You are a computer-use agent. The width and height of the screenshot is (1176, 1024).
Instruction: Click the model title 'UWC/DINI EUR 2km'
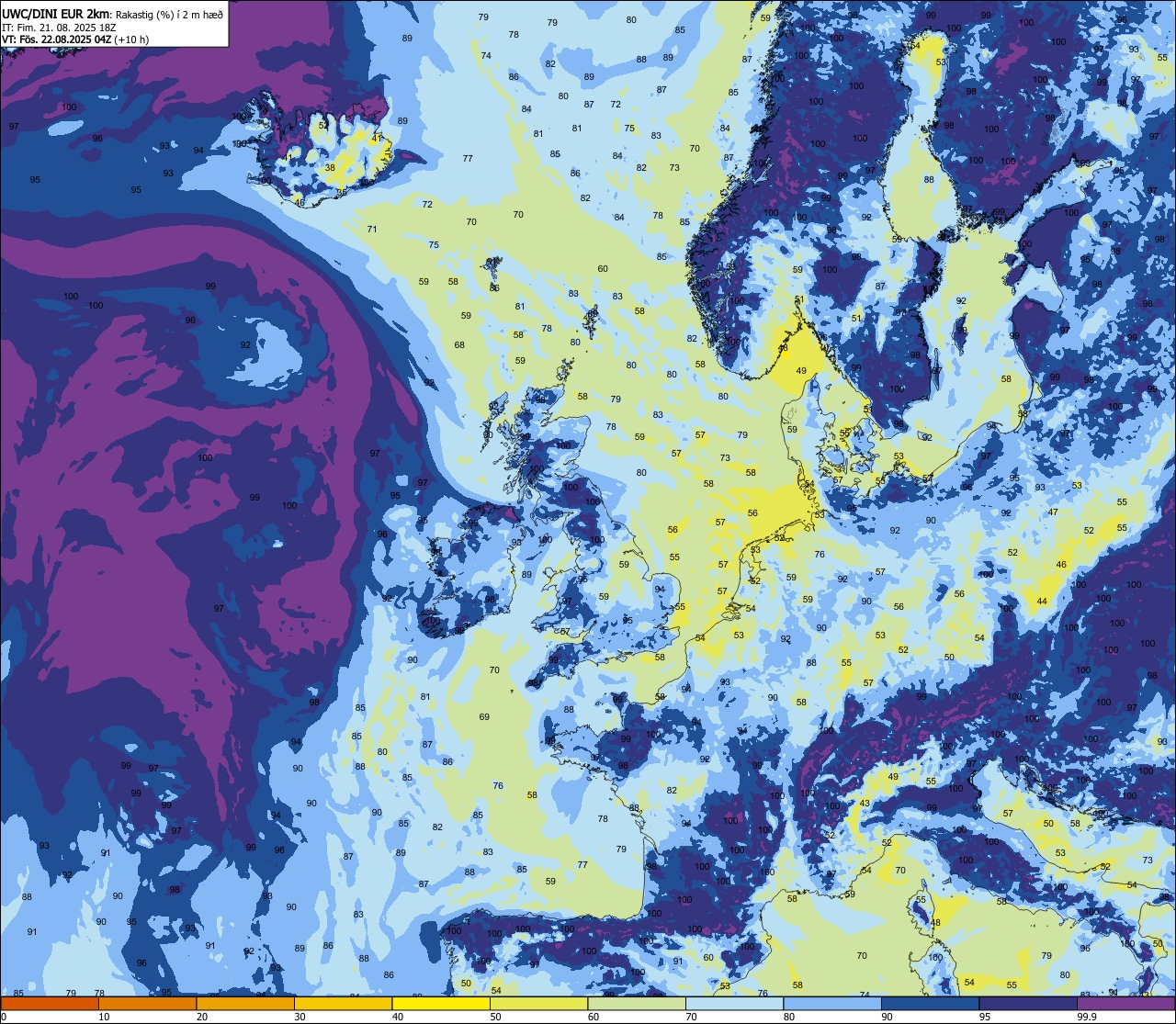(x=56, y=14)
